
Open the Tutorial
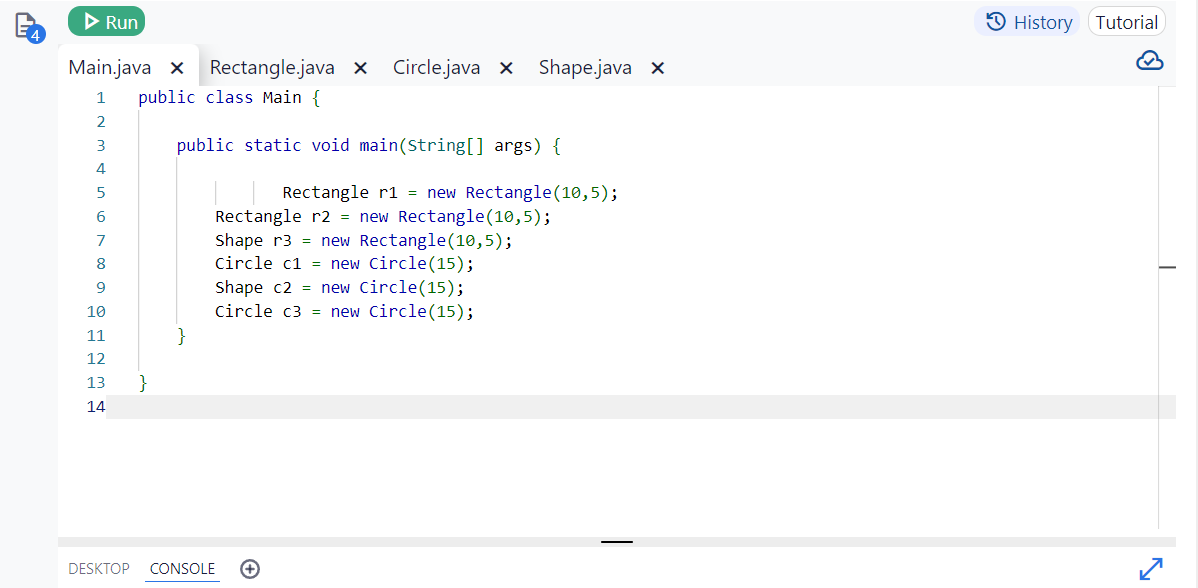pyautogui.click(x=1127, y=21)
